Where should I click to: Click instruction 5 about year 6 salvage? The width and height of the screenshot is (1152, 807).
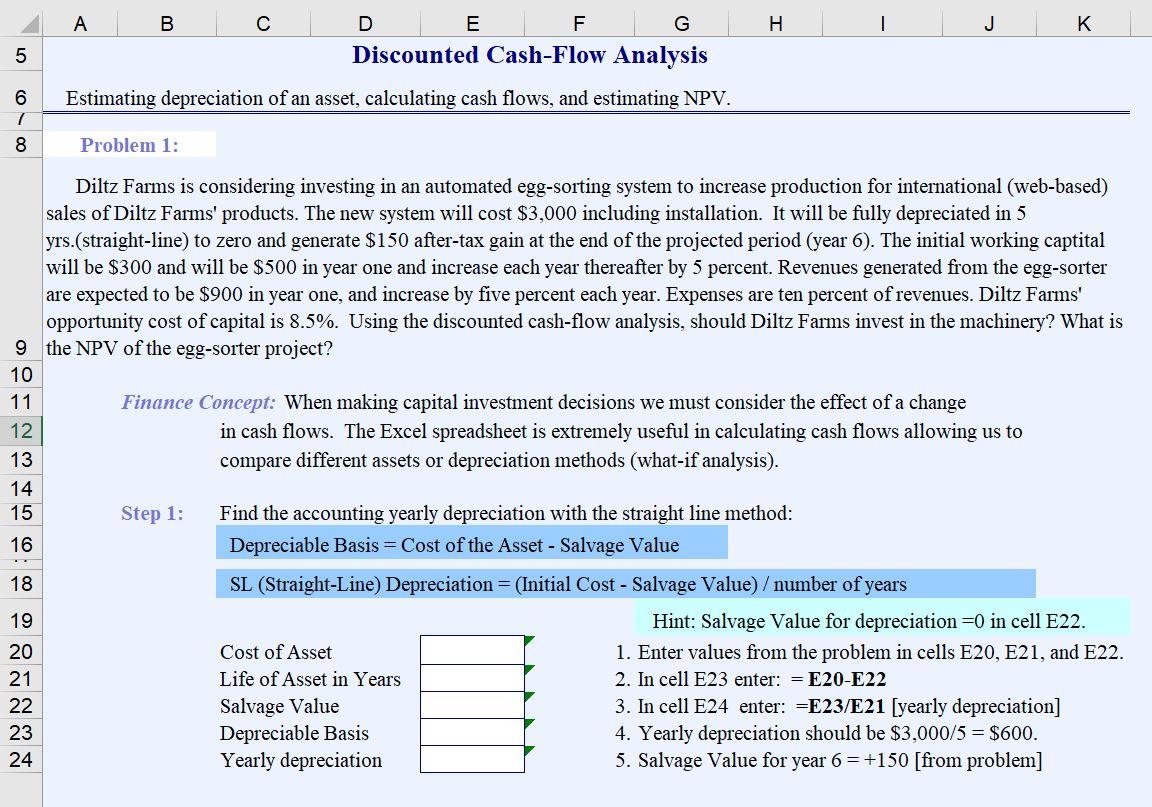pyautogui.click(x=829, y=760)
